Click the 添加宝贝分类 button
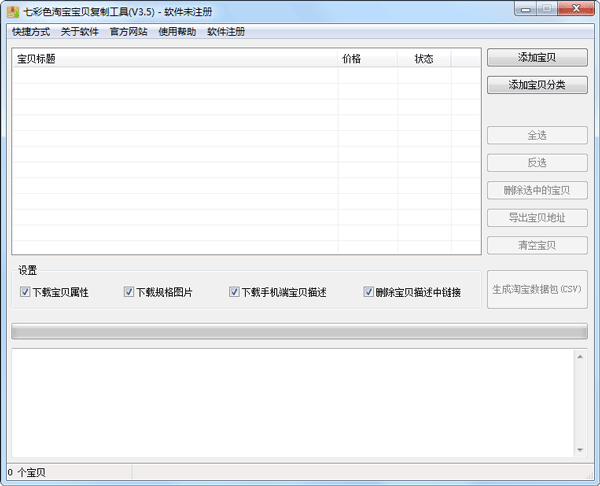 click(537, 85)
